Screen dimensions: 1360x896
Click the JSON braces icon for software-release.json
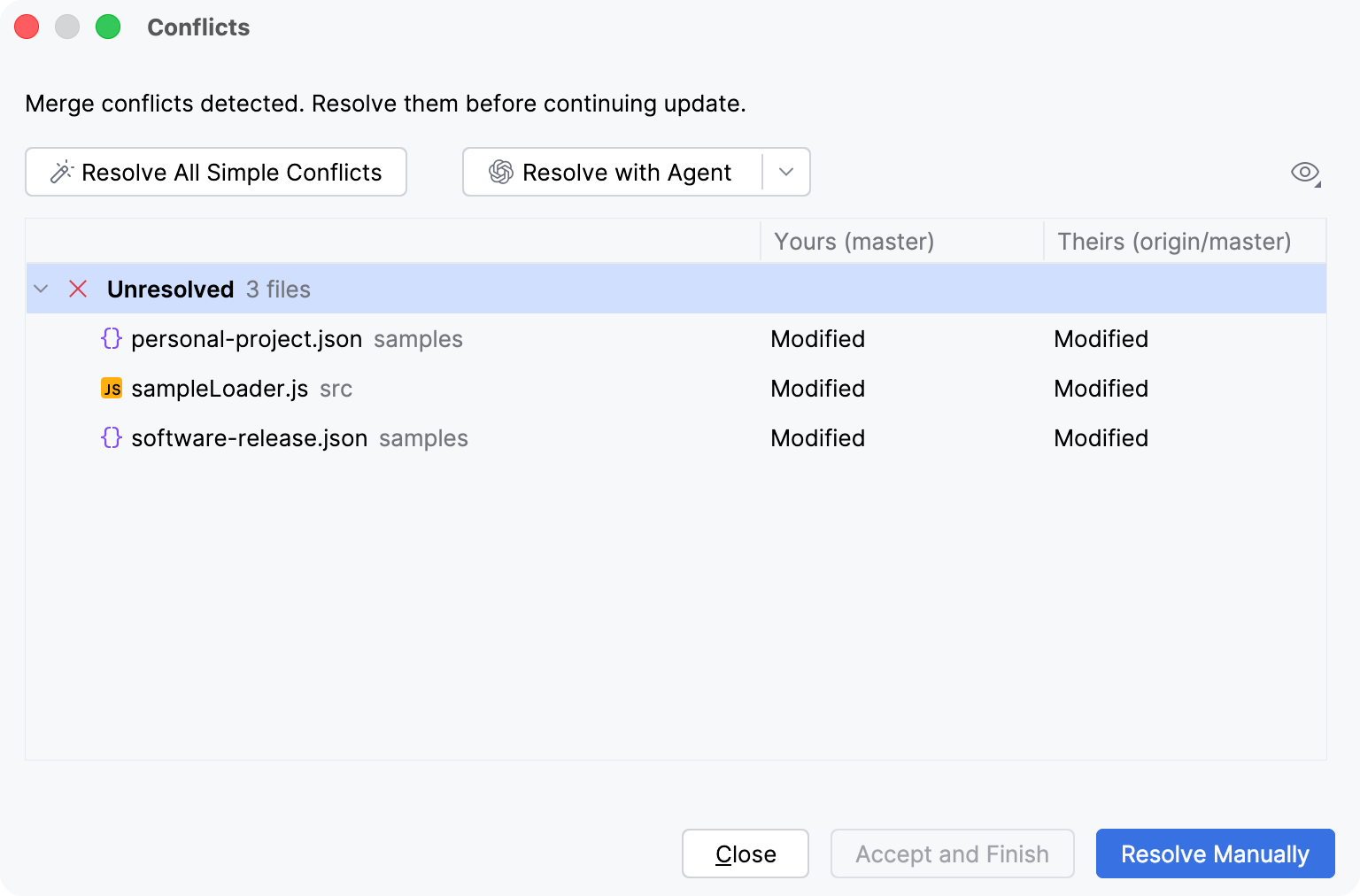pos(112,437)
